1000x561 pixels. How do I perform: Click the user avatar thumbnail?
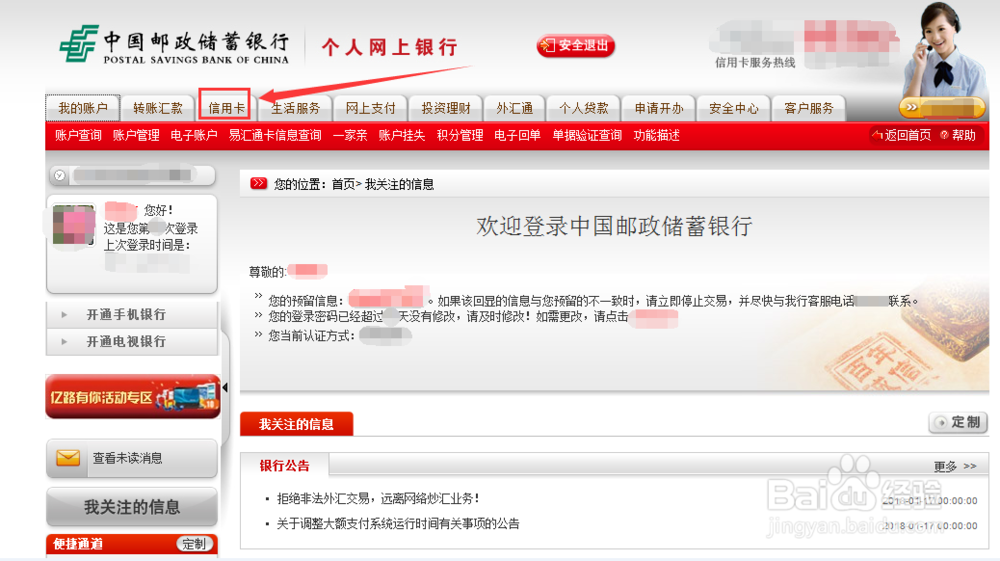click(x=73, y=224)
